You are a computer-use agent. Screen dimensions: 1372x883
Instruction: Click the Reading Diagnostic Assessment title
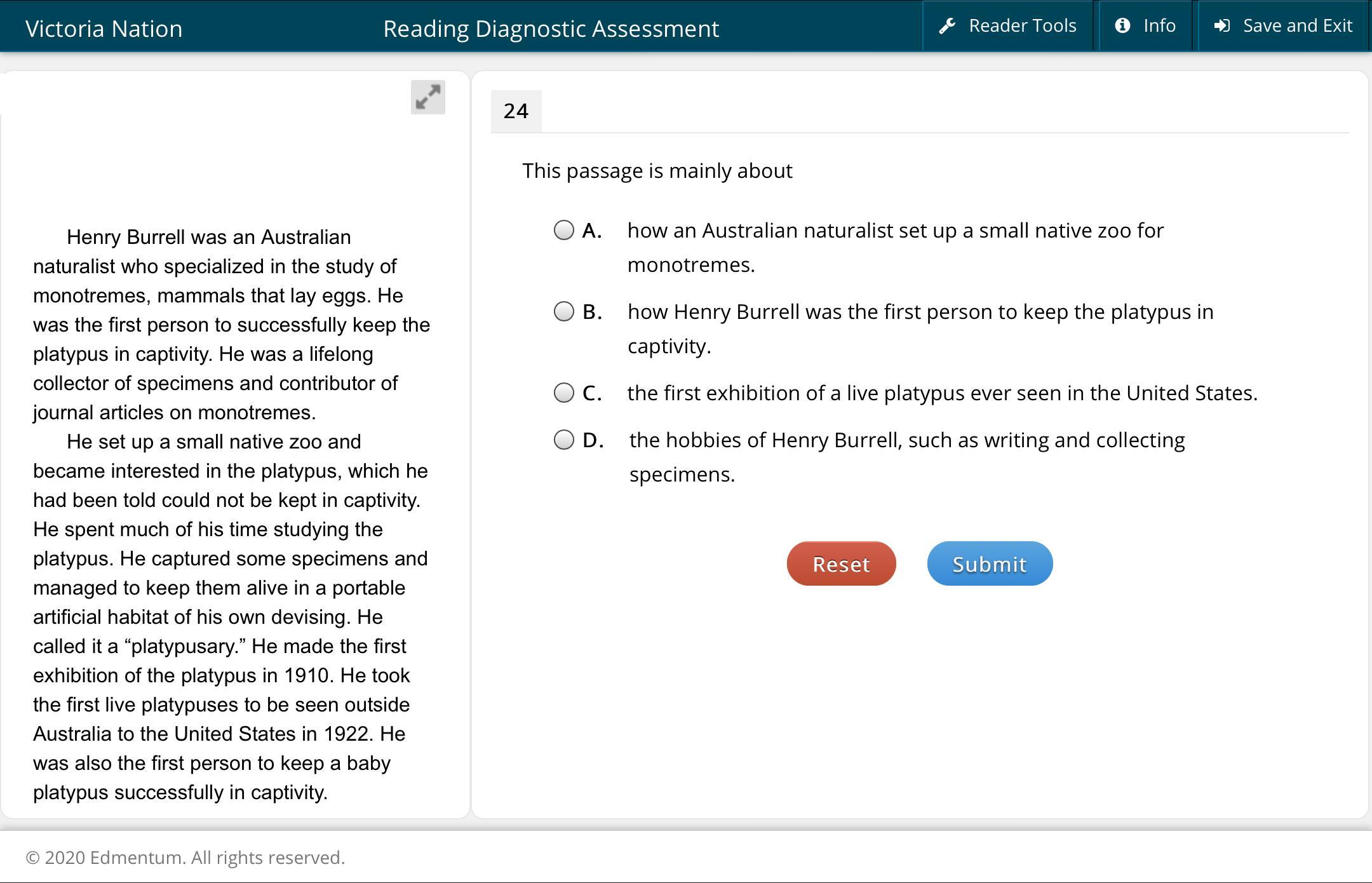point(551,29)
